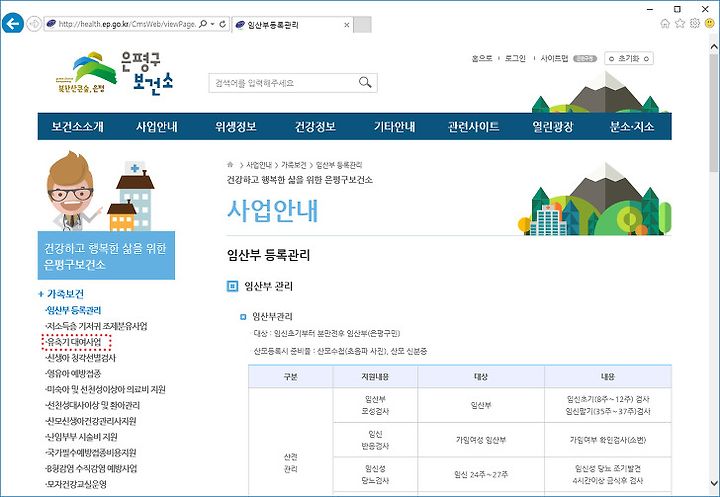
Task: Open the 사이트맵 link
Action: pos(554,58)
